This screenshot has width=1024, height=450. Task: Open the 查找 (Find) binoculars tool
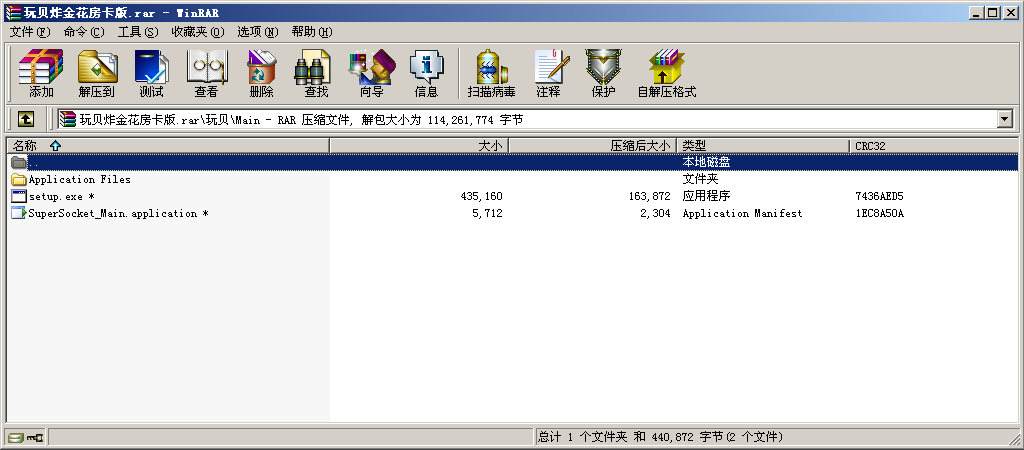pyautogui.click(x=316, y=73)
